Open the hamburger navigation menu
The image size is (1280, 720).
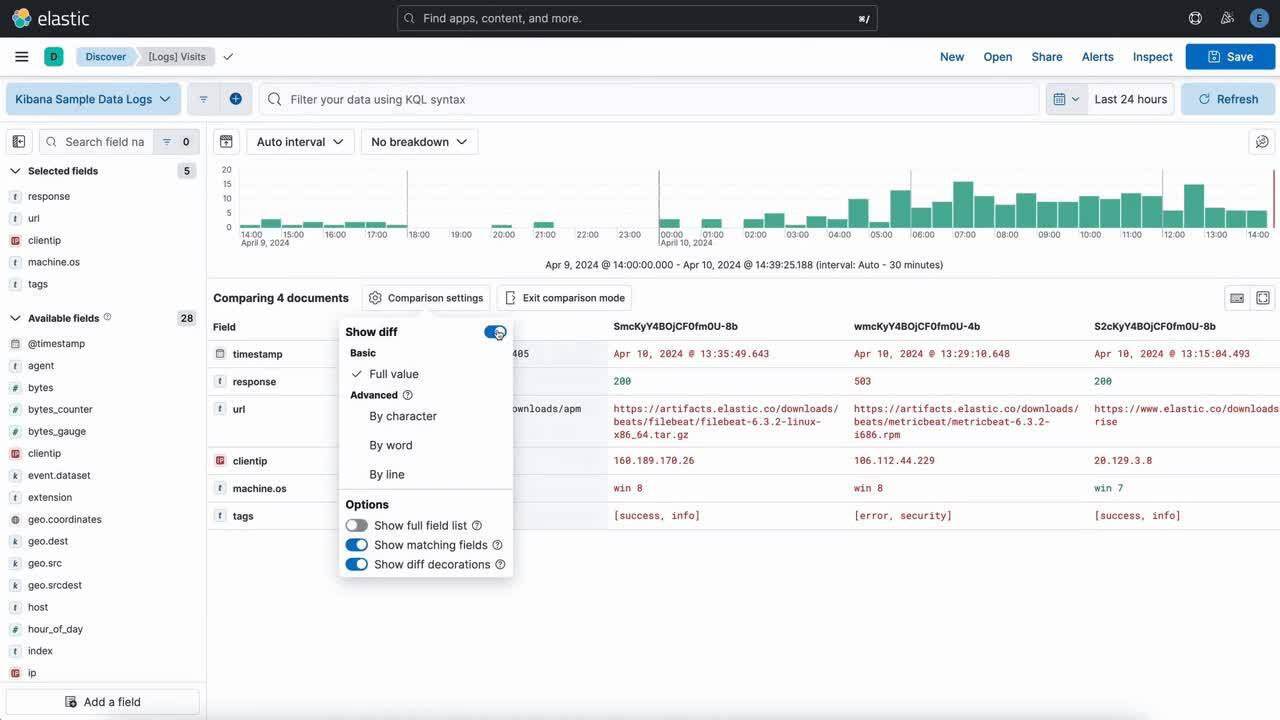coord(21,57)
